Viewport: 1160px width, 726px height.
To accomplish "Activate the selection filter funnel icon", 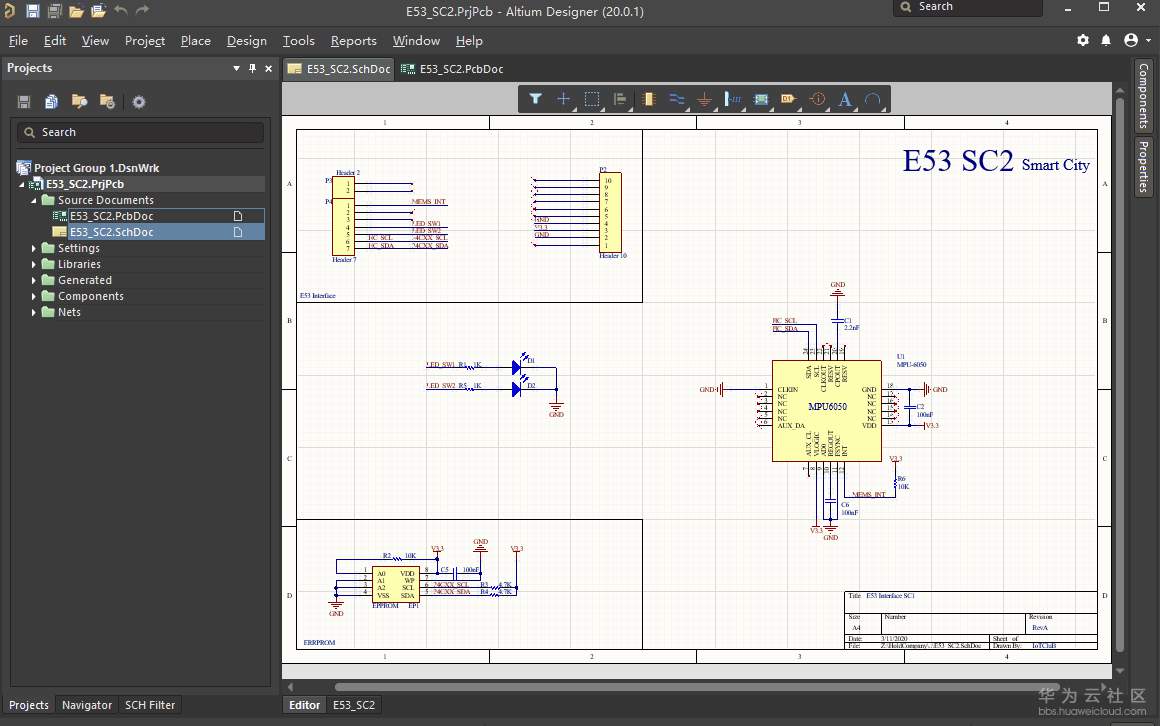I will pos(535,99).
